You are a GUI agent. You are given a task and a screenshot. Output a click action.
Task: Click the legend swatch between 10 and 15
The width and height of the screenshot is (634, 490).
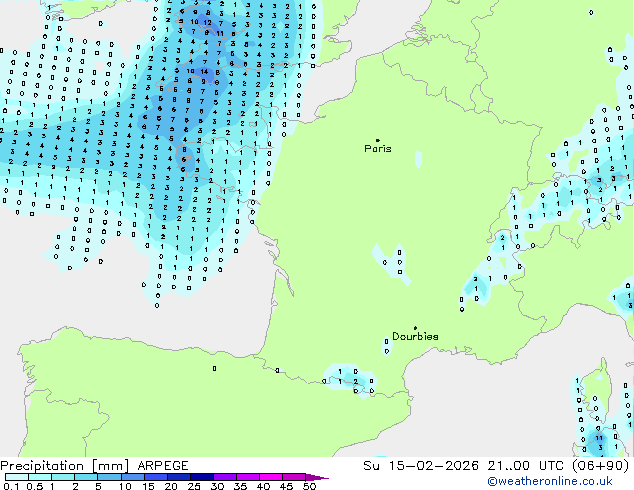[132, 477]
